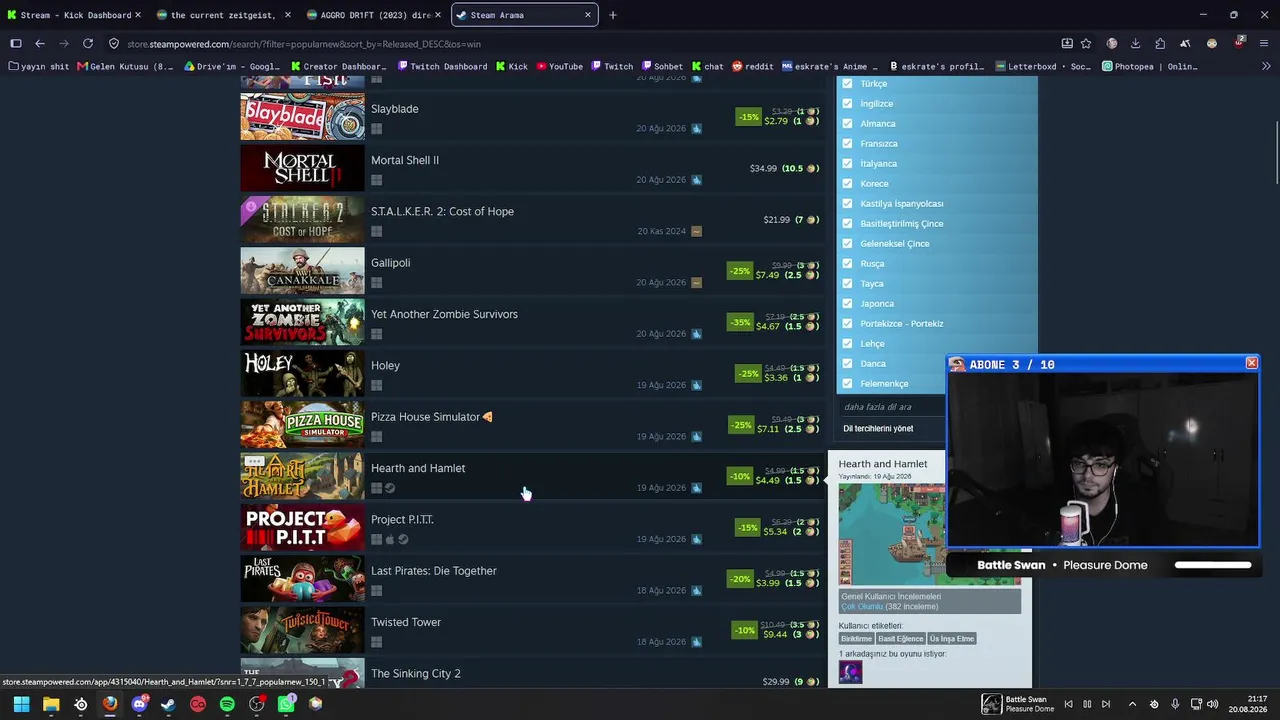
Task: Open WhatsApp from the taskbar
Action: pos(286,704)
